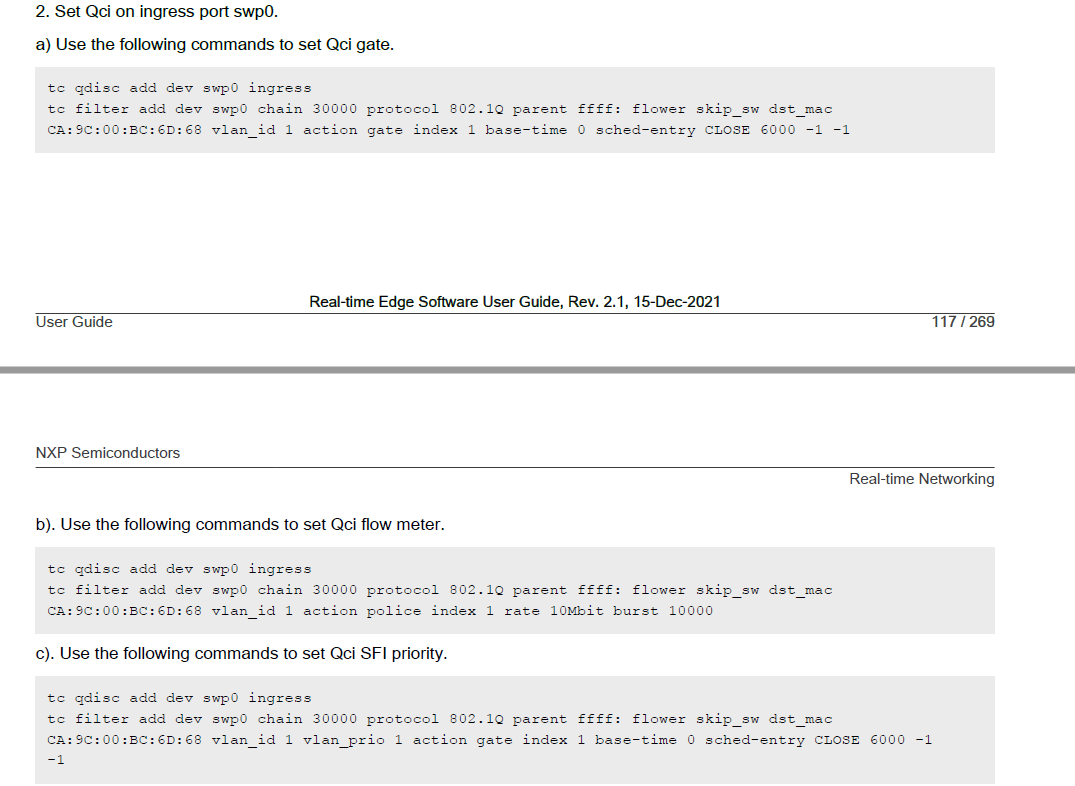Select the 'Real-time Networking' chapter header

coord(921,479)
